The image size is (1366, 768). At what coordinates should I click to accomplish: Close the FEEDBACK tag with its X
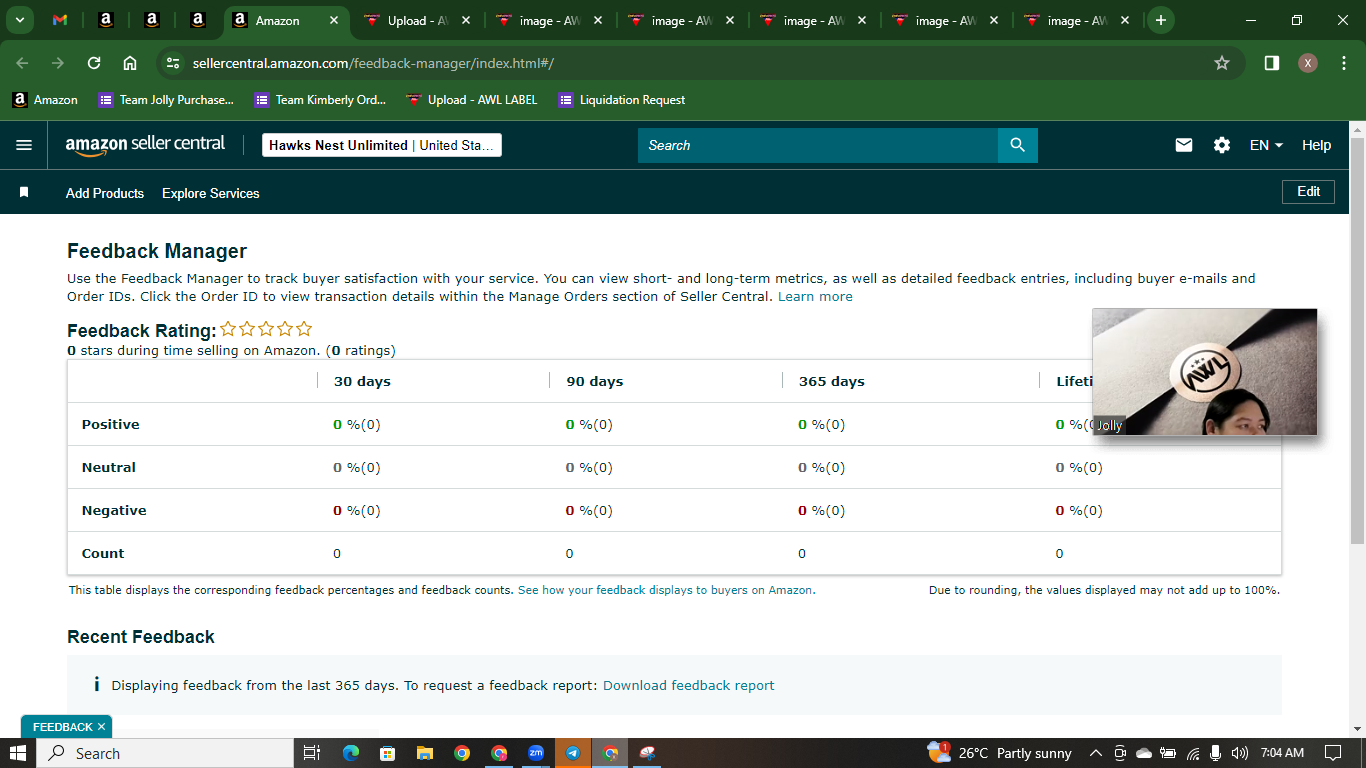click(x=102, y=727)
